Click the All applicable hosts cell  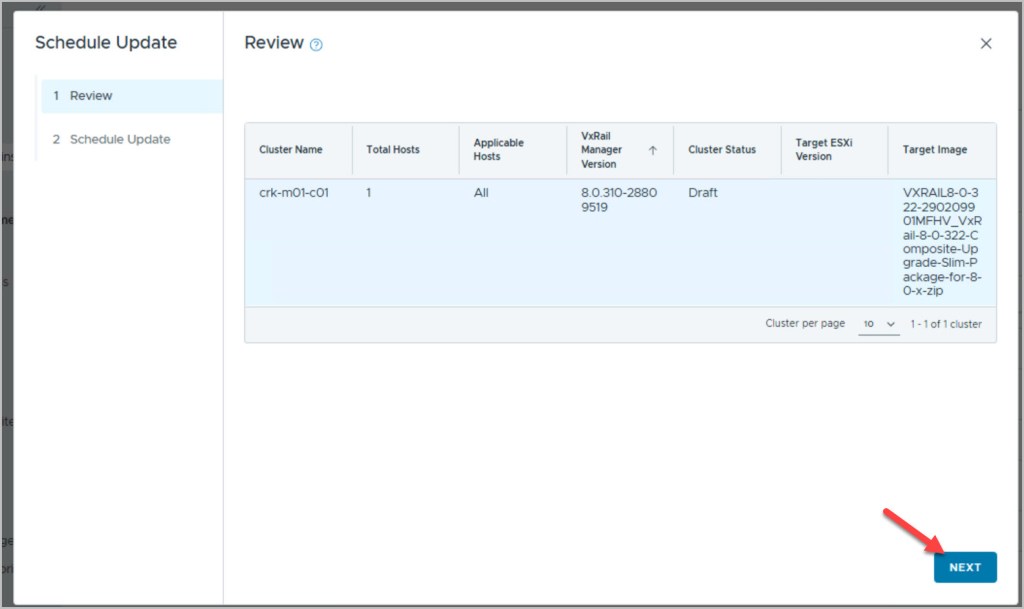[x=481, y=193]
